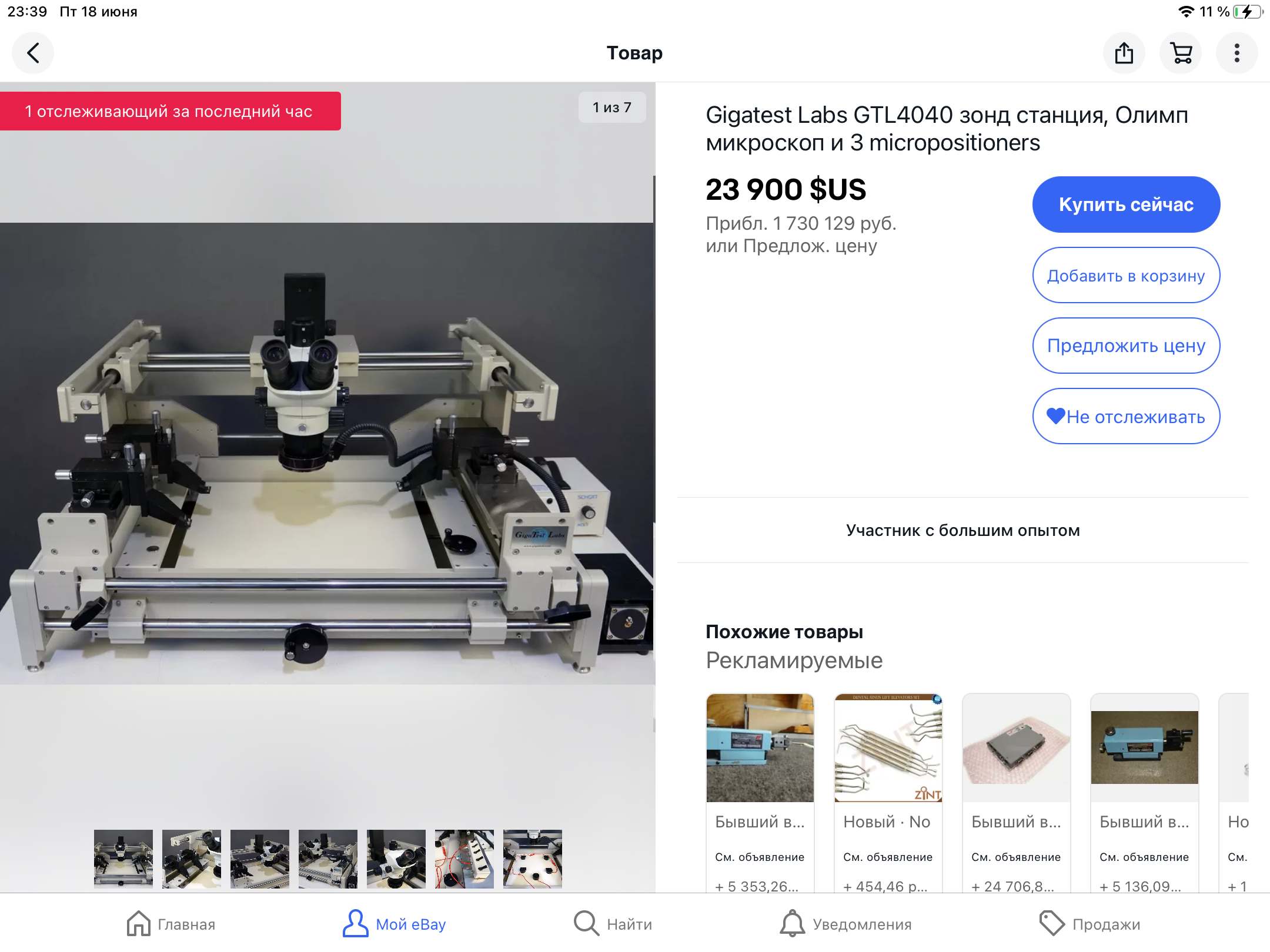Open the shopping cart icon
Viewport: 1270px width, 952px height.
[1181, 53]
